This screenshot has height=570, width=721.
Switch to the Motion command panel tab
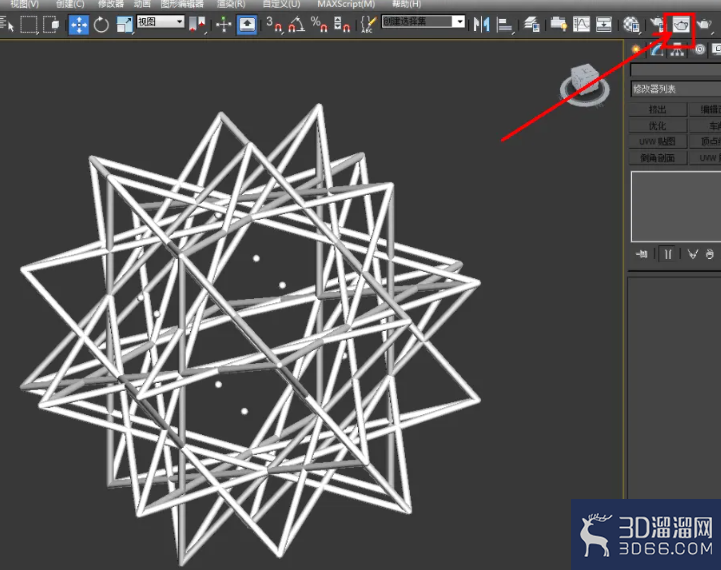click(x=699, y=50)
